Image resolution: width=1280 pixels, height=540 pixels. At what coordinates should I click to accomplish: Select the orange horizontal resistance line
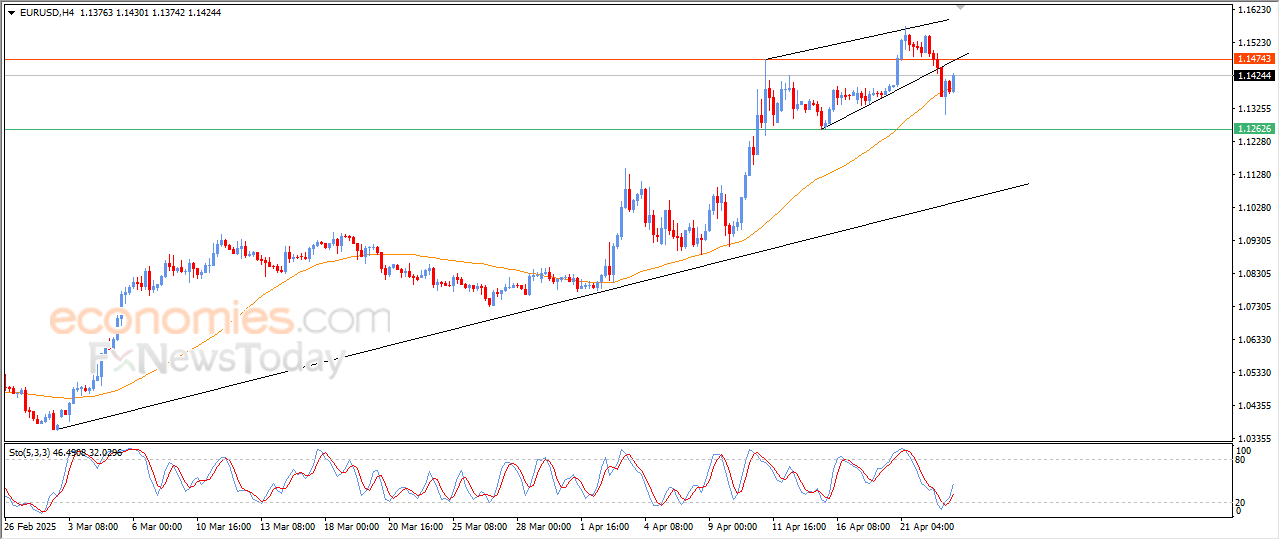[400, 59]
